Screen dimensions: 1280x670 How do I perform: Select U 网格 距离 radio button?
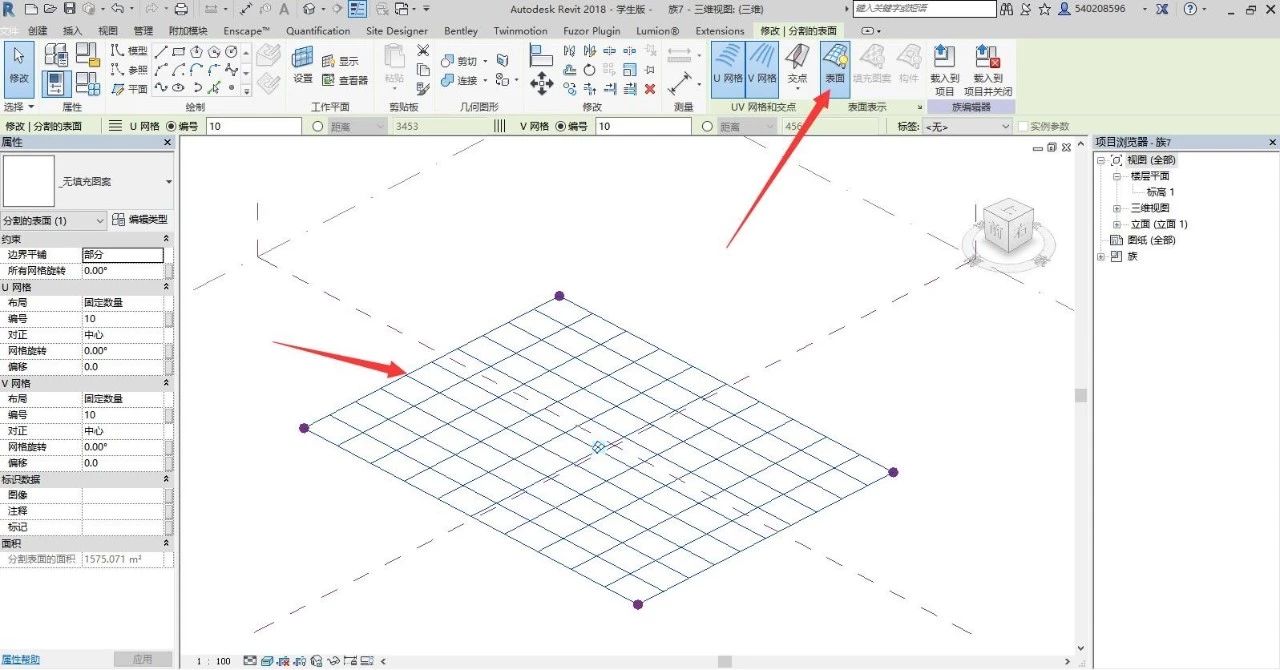point(318,126)
